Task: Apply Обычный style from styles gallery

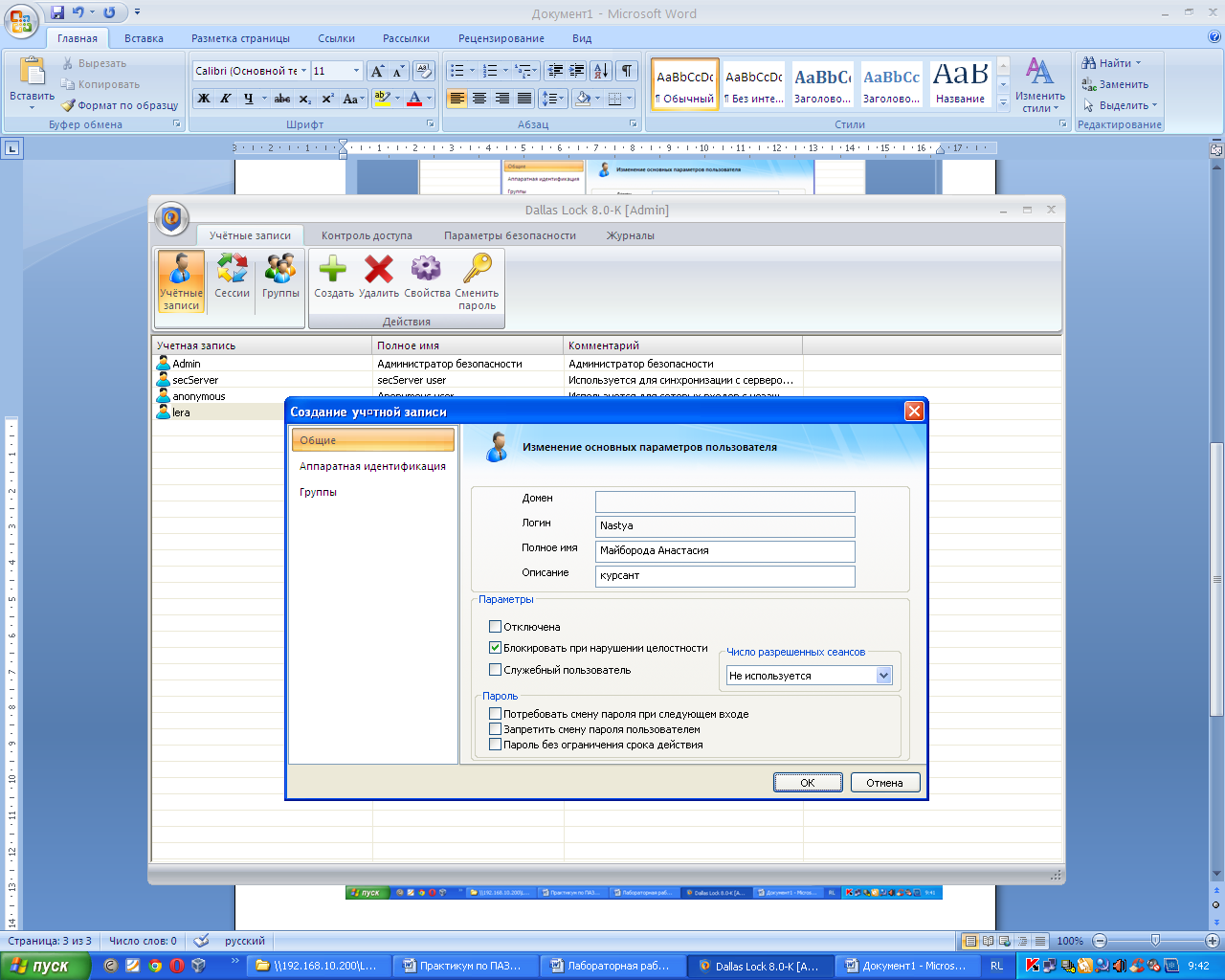Action: (685, 84)
